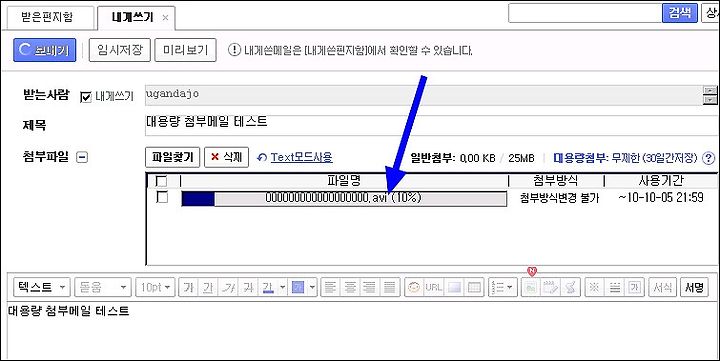Close the 내게쓰기 tab

pyautogui.click(x=166, y=18)
